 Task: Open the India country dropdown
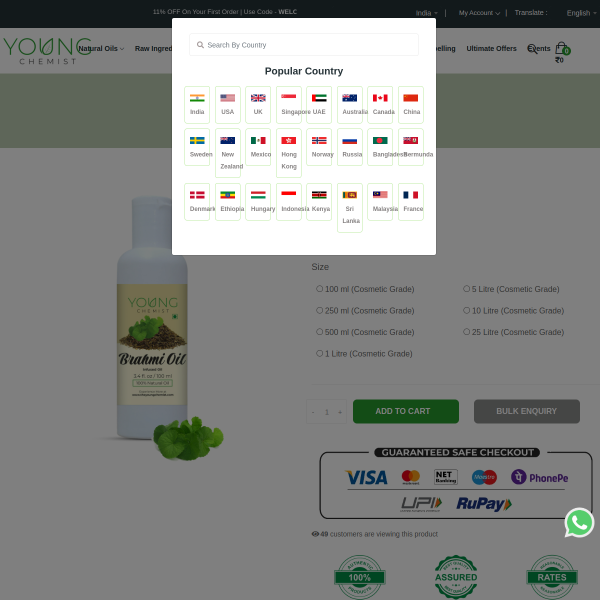click(427, 13)
